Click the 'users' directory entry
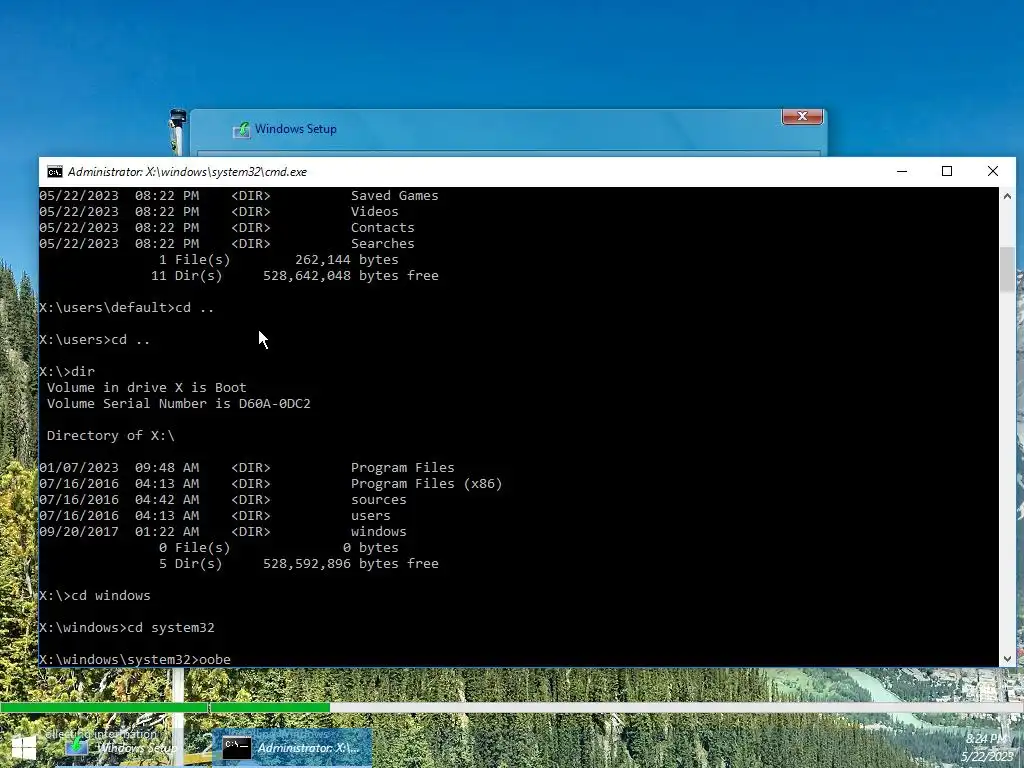This screenshot has height=768, width=1024. pos(370,516)
